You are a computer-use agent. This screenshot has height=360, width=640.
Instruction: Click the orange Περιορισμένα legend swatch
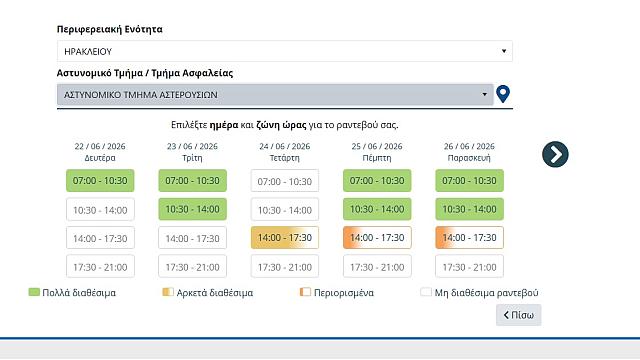(x=305, y=292)
